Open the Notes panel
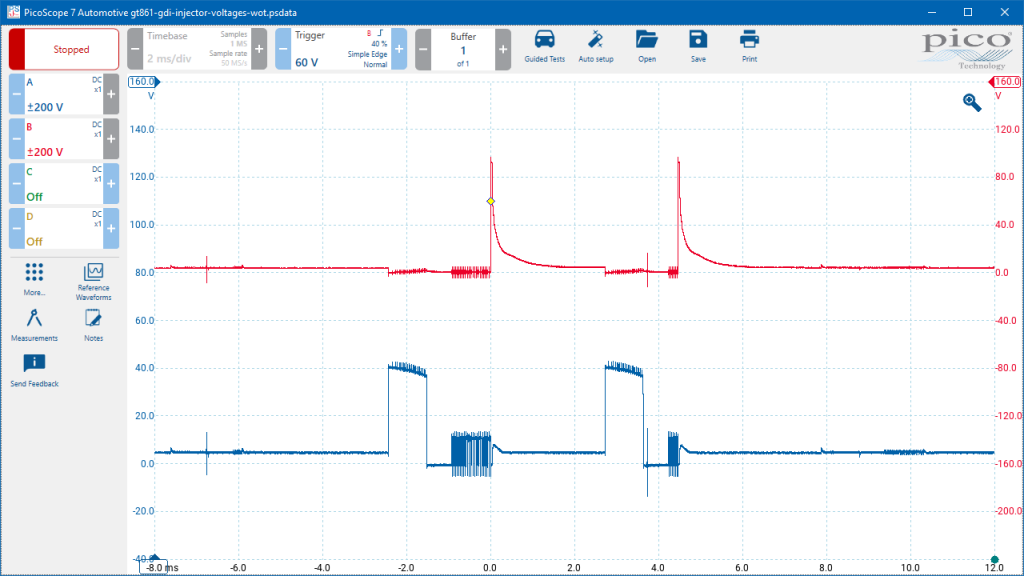Viewport: 1024px width, 576px height. [93, 325]
